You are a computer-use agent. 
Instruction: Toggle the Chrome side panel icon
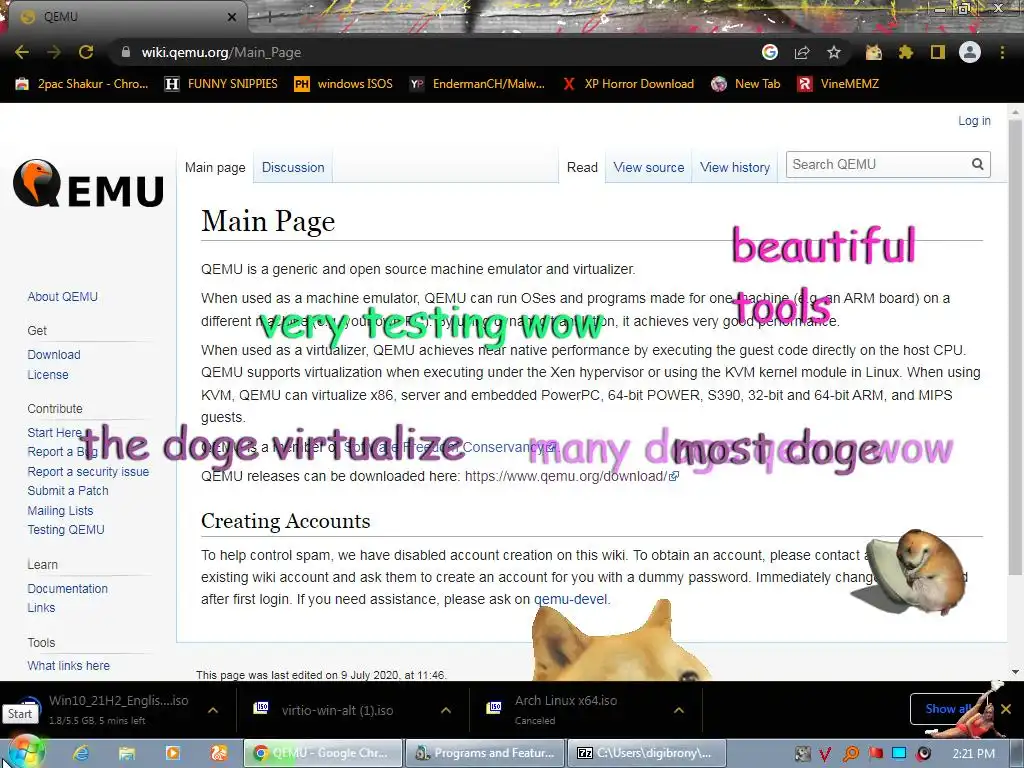[x=938, y=52]
